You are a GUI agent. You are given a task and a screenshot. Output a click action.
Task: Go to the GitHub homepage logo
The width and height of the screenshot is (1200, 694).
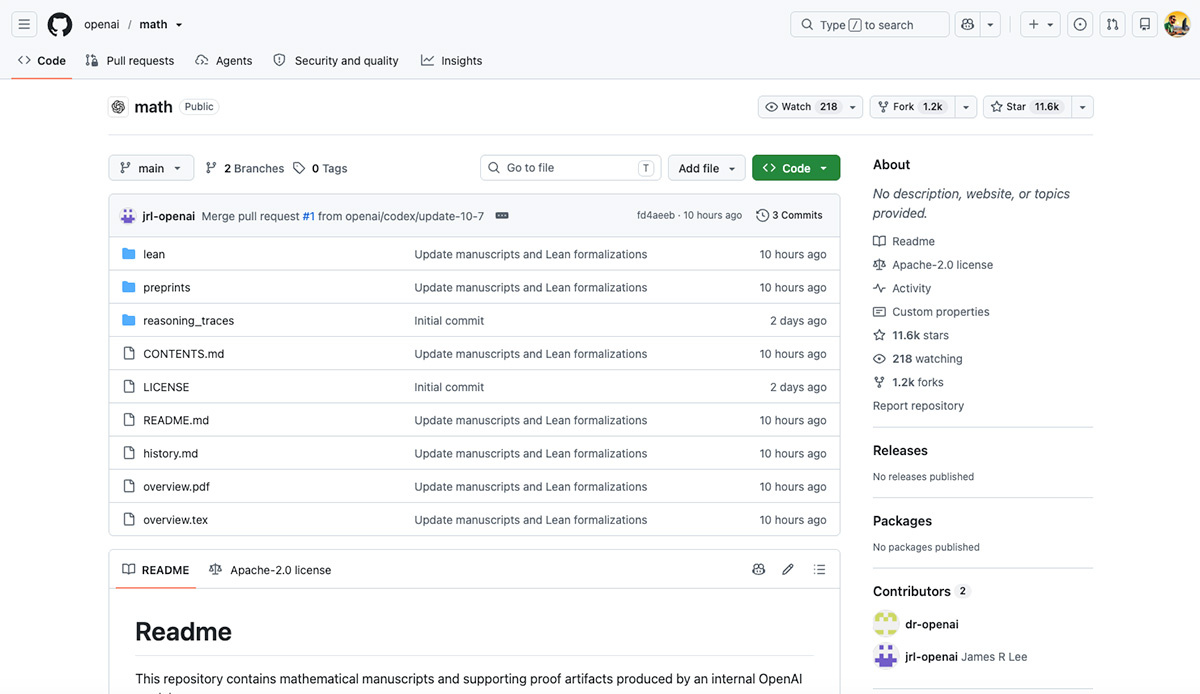pos(60,24)
